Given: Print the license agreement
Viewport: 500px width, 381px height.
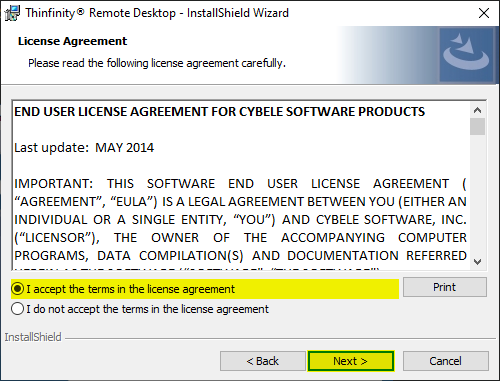Looking at the screenshot, I should pyautogui.click(x=445, y=287).
